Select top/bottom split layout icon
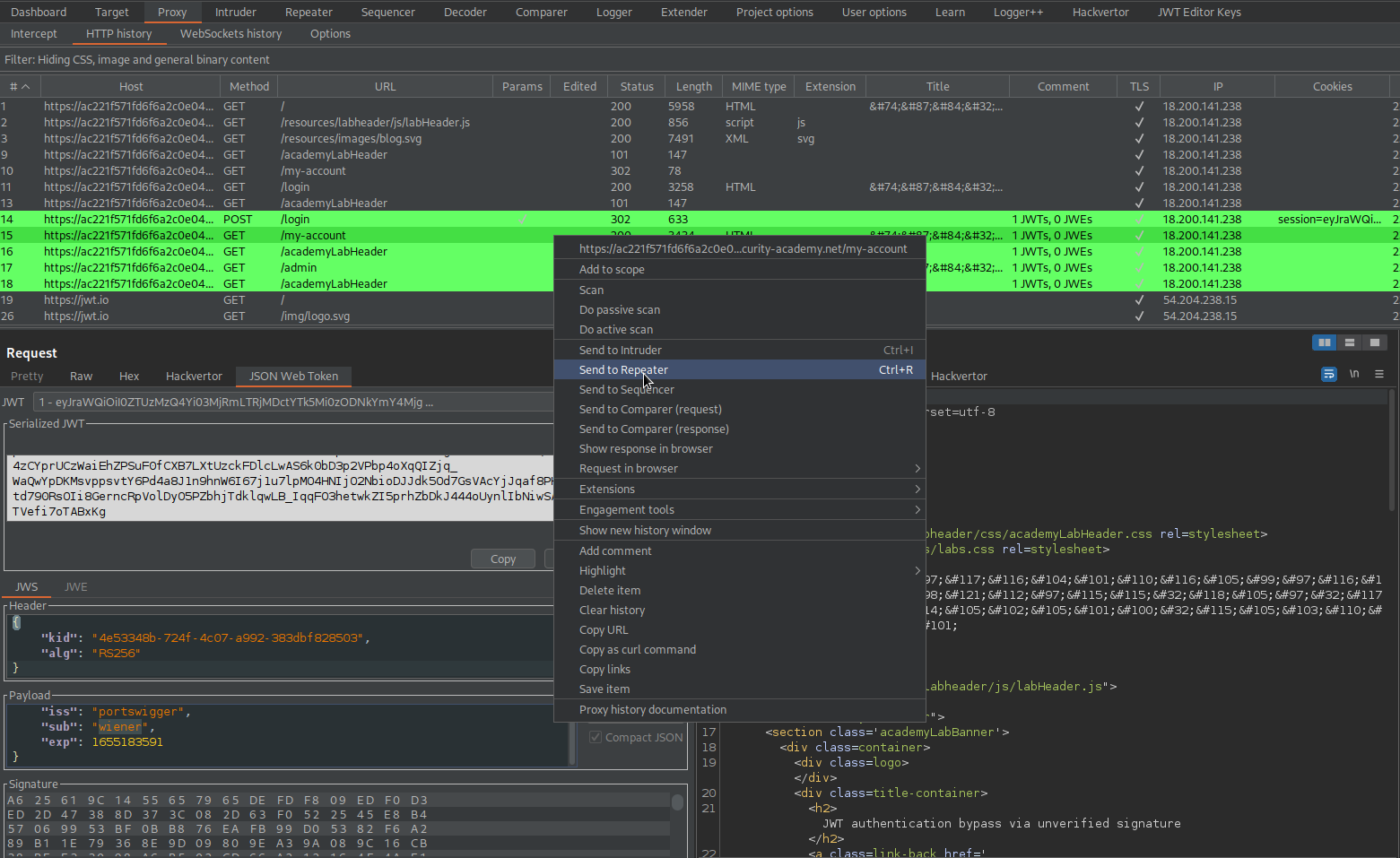The height and width of the screenshot is (858, 1400). (x=1349, y=342)
